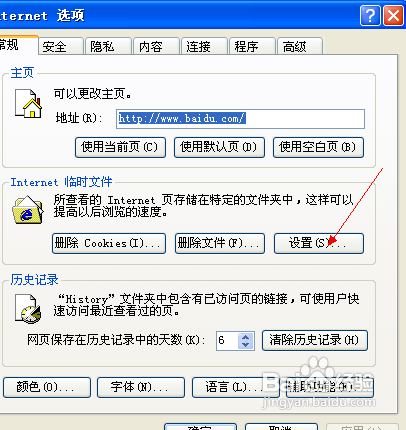Click the home page house icon

click(28, 103)
